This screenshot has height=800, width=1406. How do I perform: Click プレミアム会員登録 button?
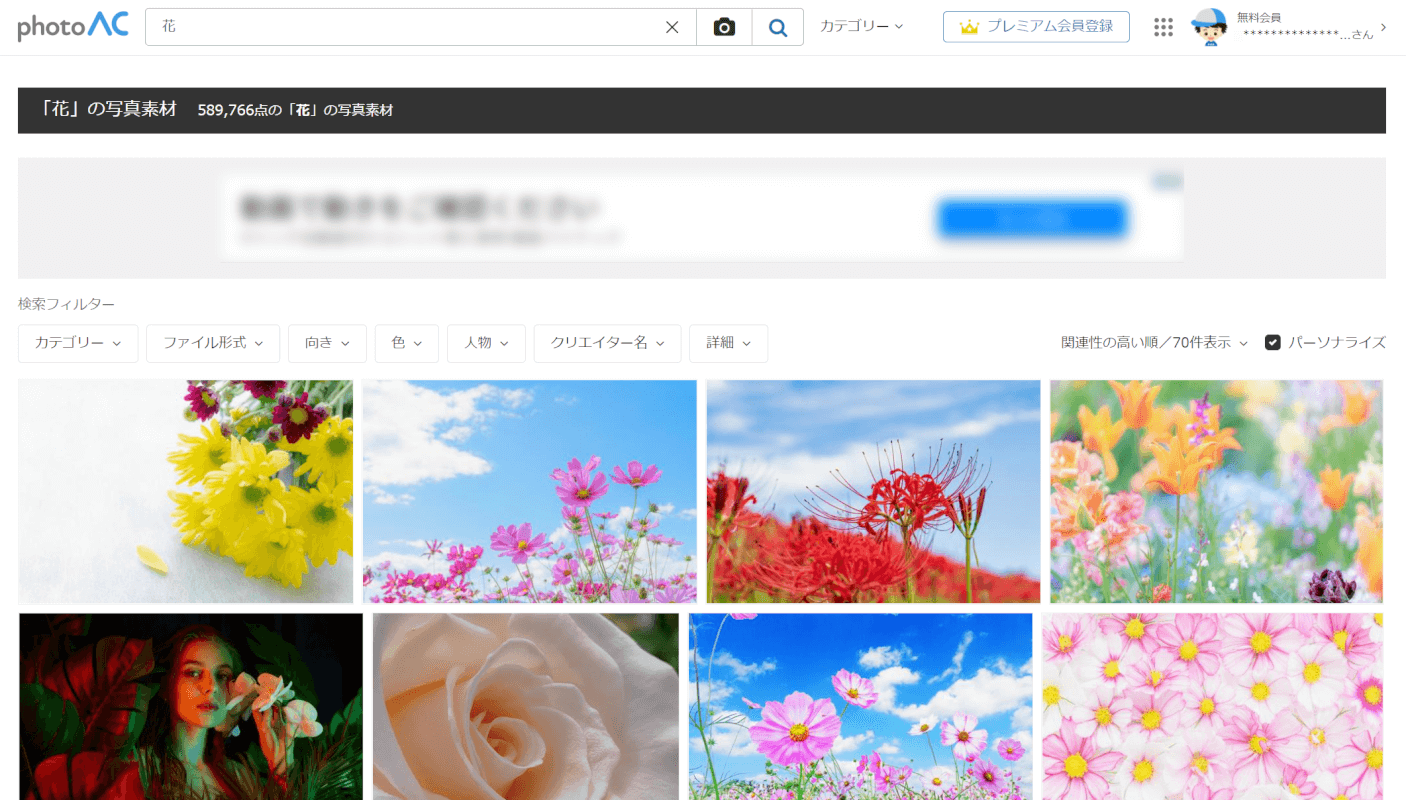click(x=1036, y=27)
